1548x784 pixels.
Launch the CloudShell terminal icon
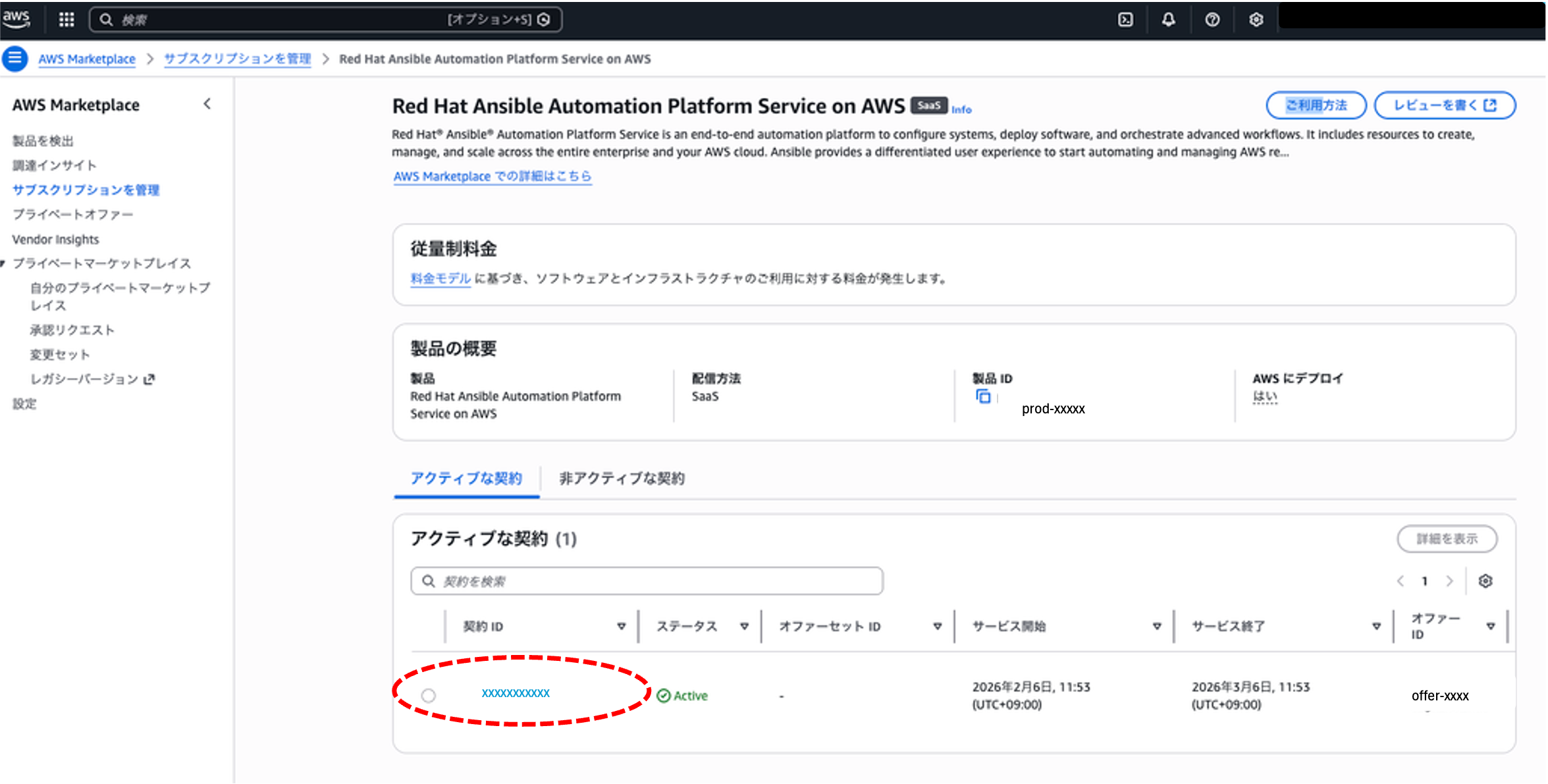[x=1125, y=20]
